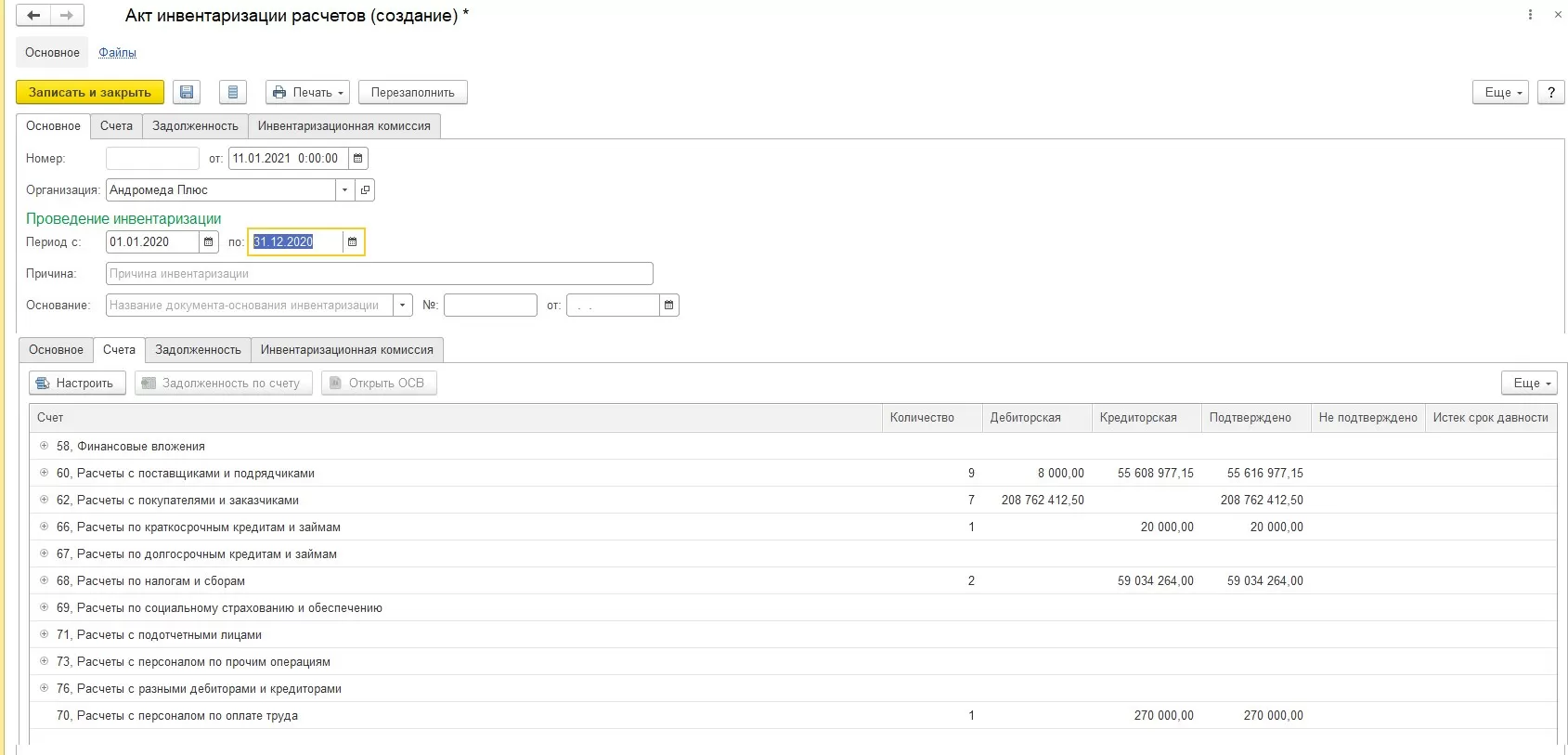Open calendar for period end date
Viewport: 1568px width, 755px height.
353,242
